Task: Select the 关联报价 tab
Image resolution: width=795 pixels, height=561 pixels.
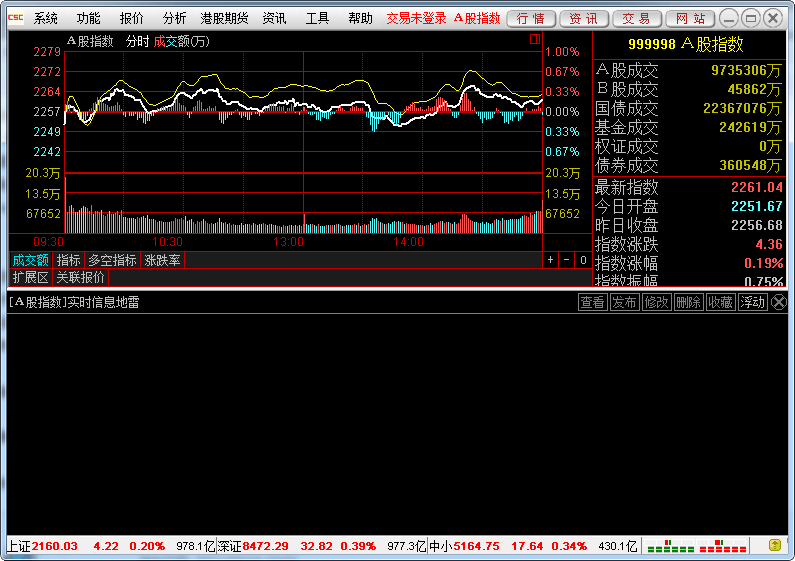Action: coord(80,277)
